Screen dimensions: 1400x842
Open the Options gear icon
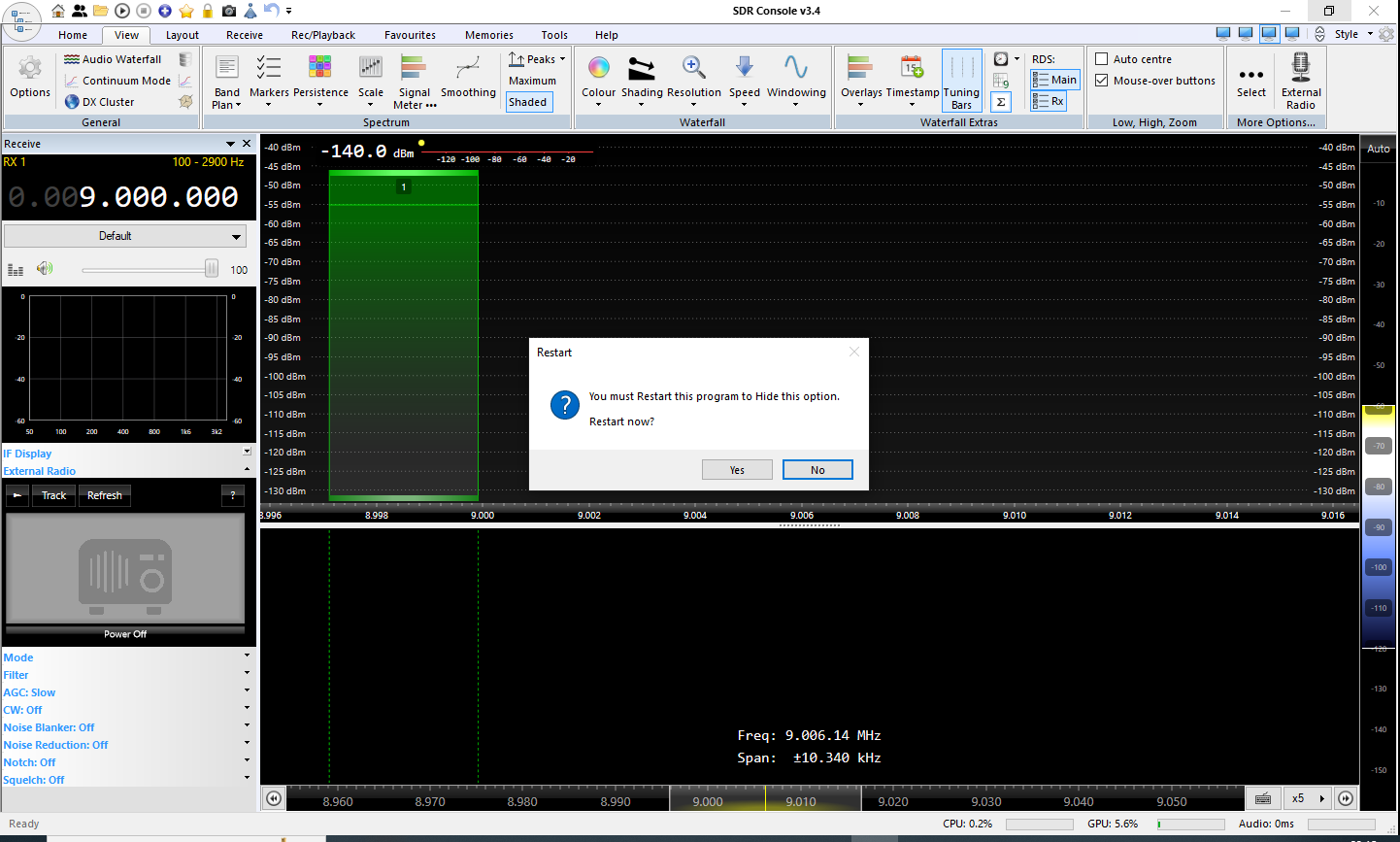(x=30, y=70)
